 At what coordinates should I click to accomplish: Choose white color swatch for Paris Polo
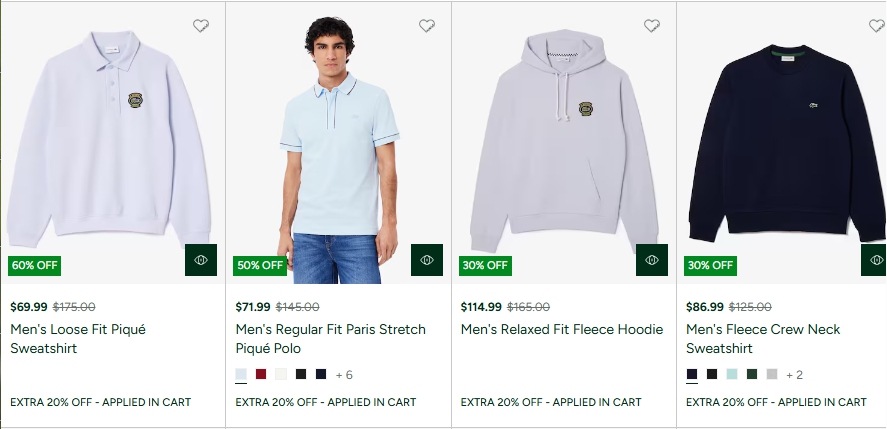click(x=281, y=374)
